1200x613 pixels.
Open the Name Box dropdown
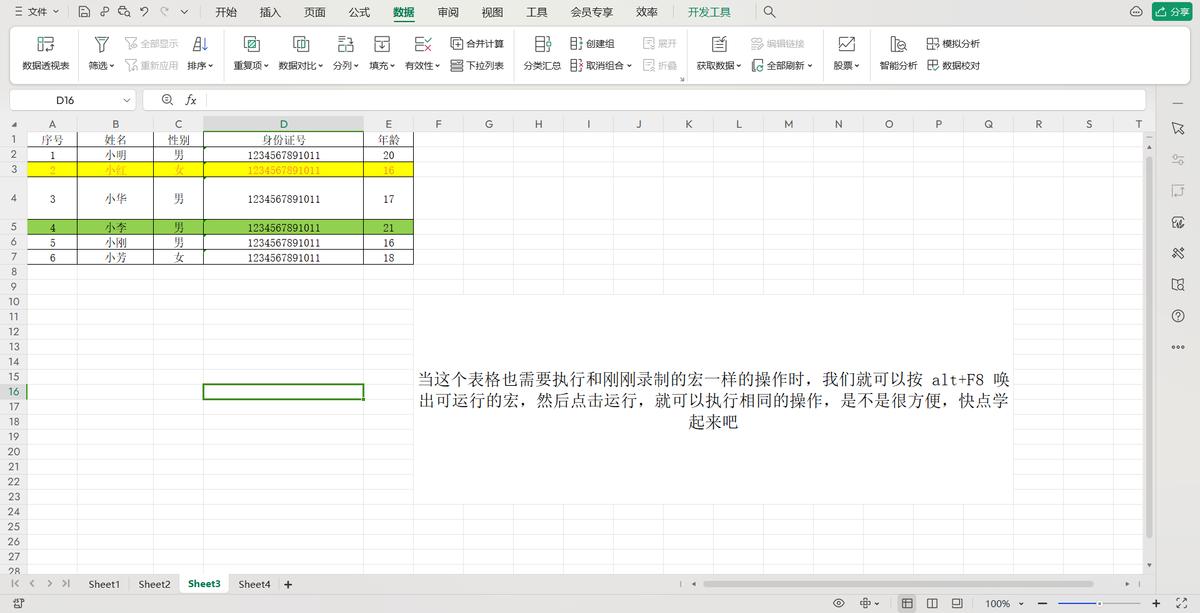(126, 100)
